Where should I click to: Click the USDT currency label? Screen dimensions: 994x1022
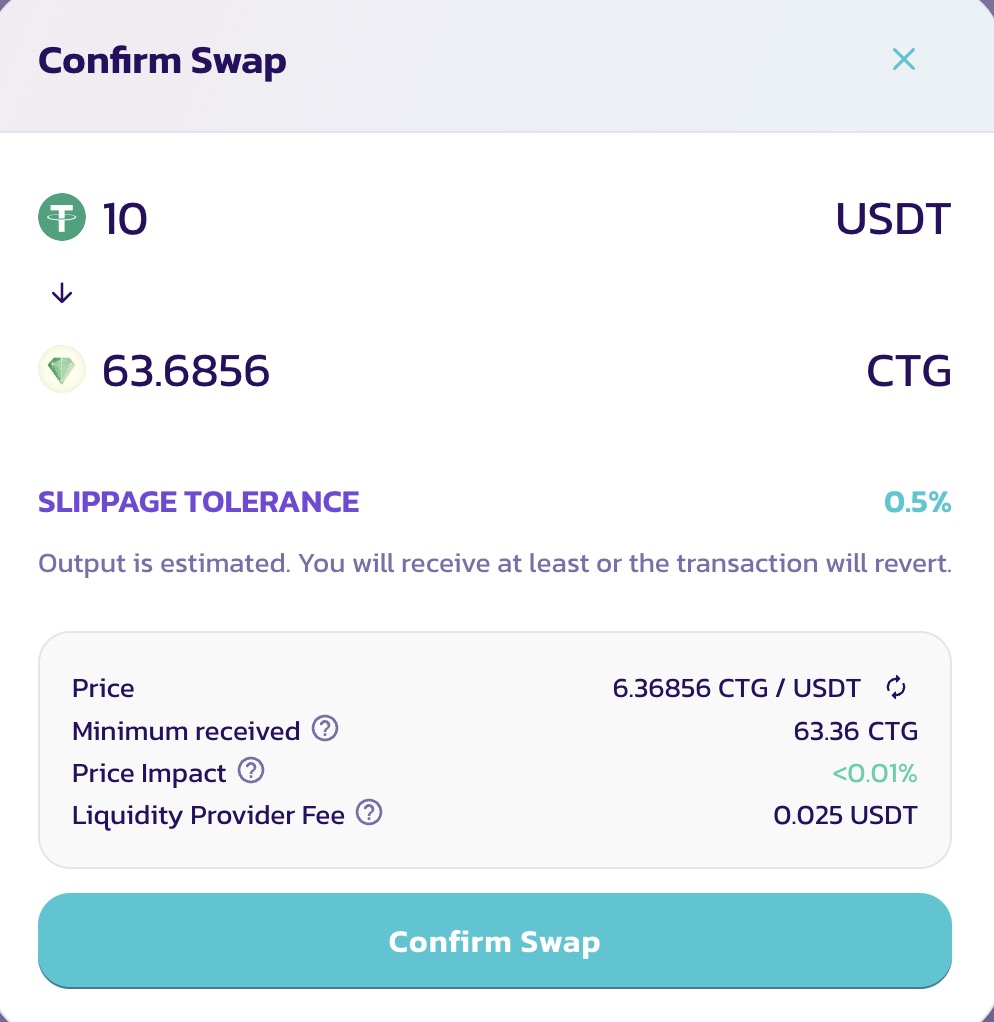coord(892,218)
